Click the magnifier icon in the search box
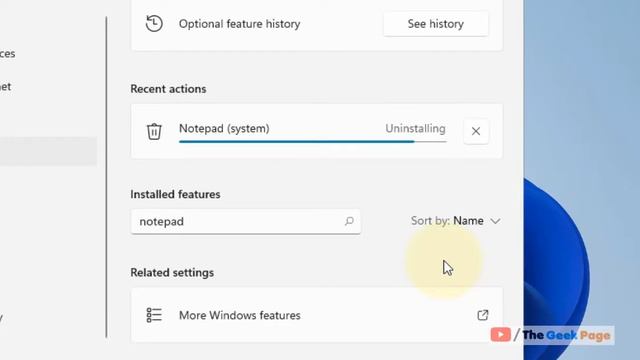This screenshot has height=360, width=640. click(x=349, y=221)
